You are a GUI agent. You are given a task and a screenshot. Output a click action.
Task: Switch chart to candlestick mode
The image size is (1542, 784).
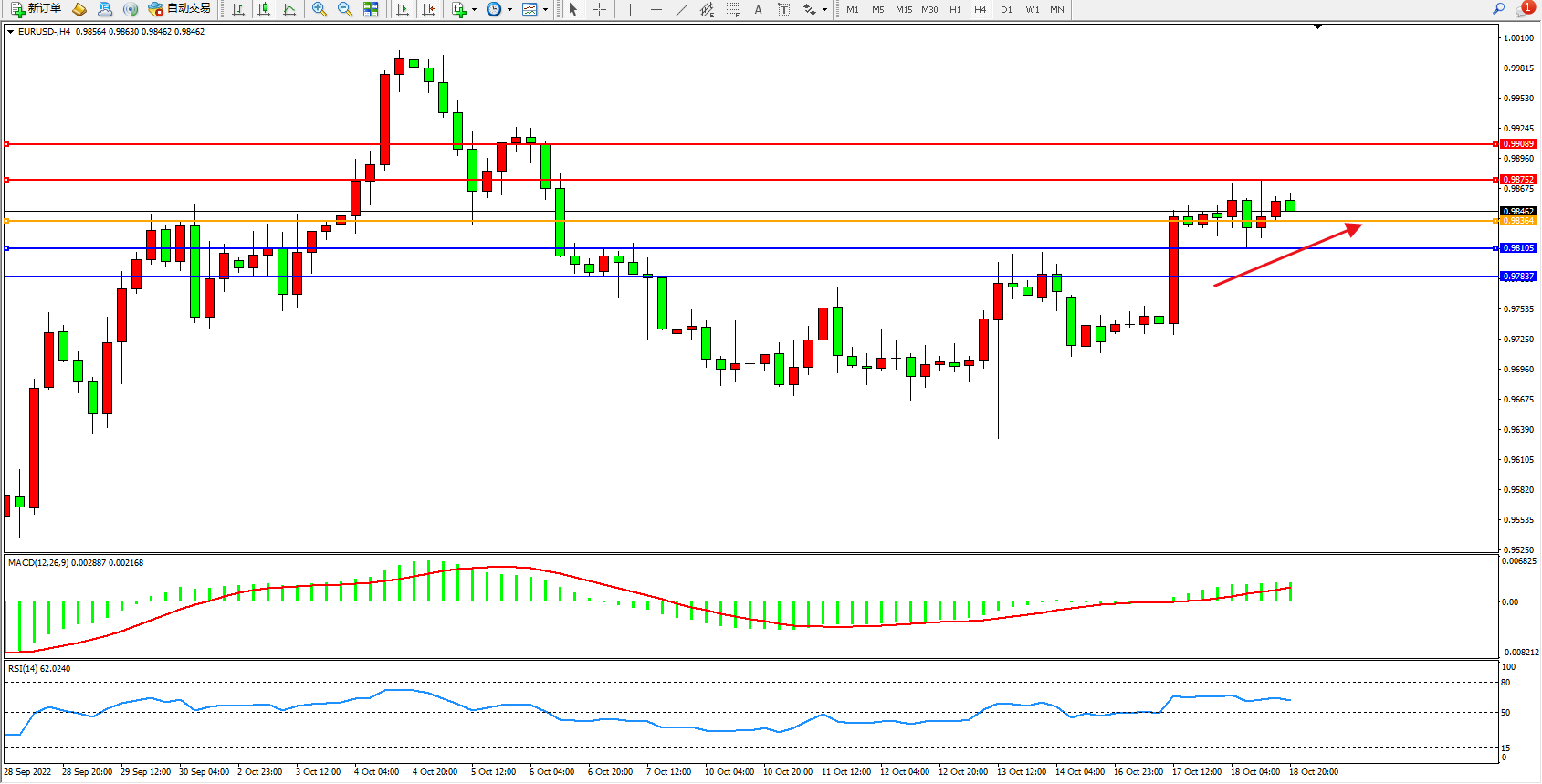tap(264, 9)
